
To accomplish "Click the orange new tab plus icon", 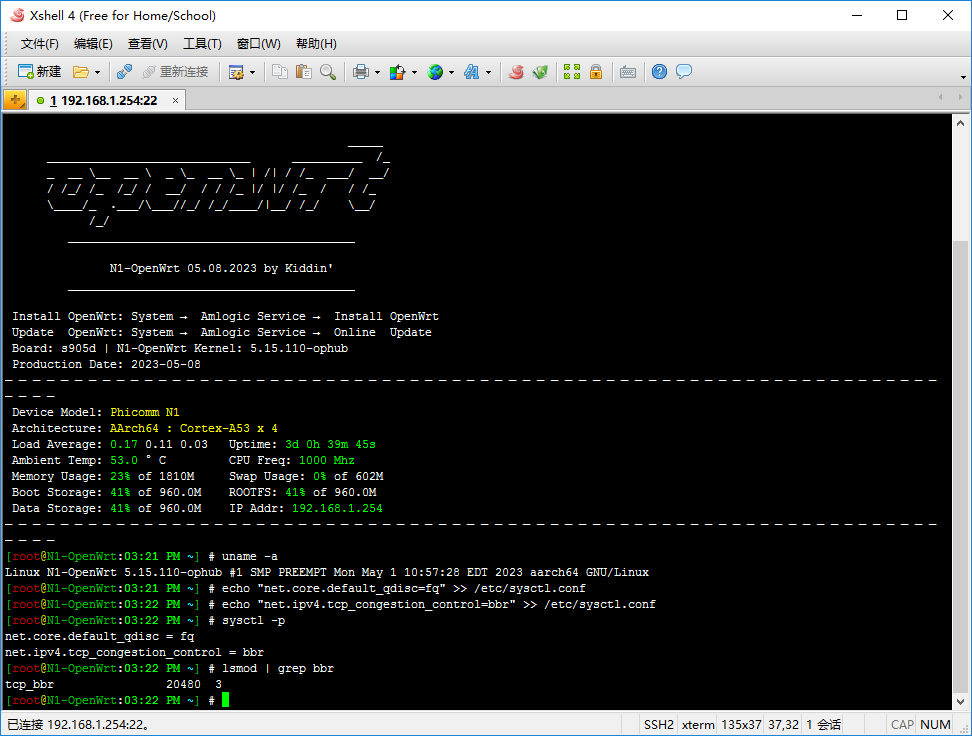I will pyautogui.click(x=15, y=100).
